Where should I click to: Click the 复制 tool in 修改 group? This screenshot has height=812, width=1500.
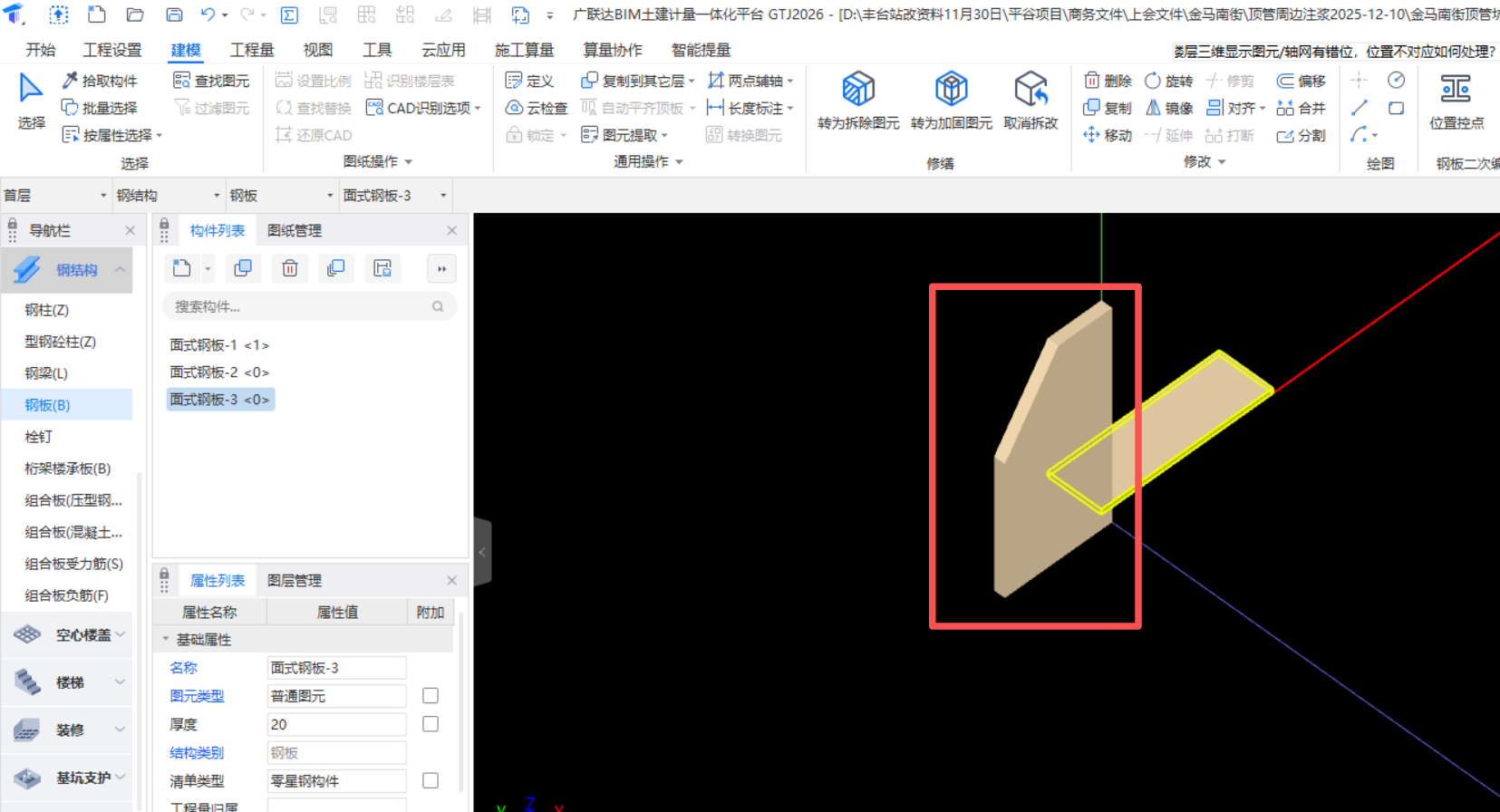point(1108,108)
